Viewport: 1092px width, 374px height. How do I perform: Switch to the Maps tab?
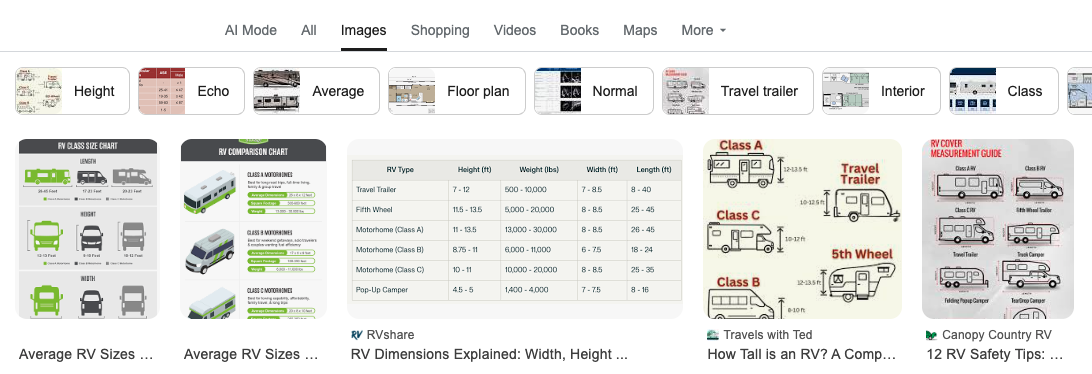640,31
